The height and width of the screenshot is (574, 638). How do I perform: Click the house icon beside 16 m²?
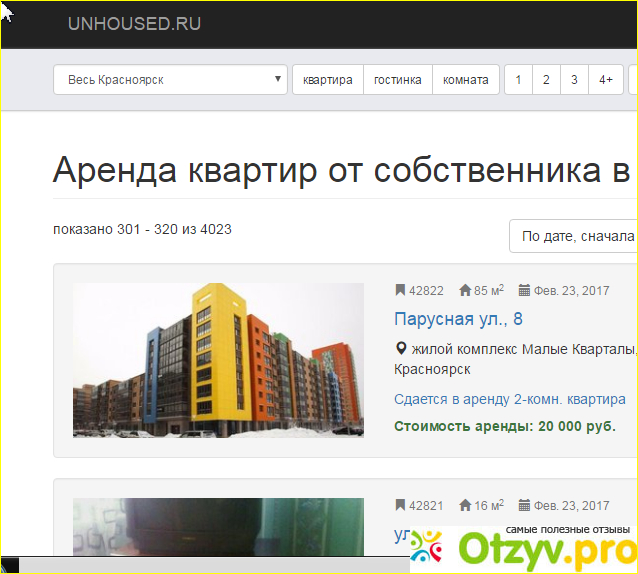[x=465, y=505]
